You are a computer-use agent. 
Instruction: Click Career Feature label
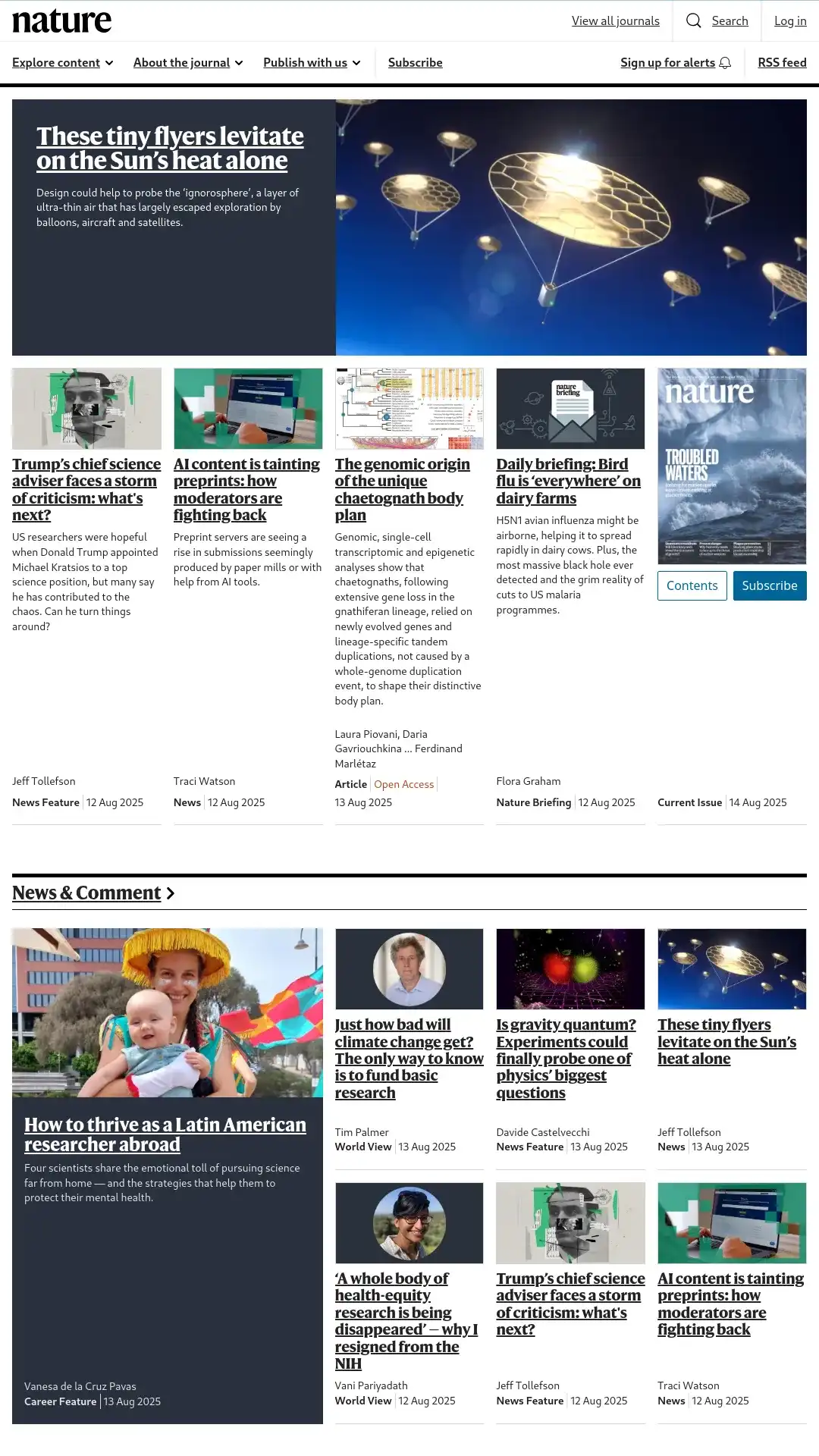(x=61, y=1401)
